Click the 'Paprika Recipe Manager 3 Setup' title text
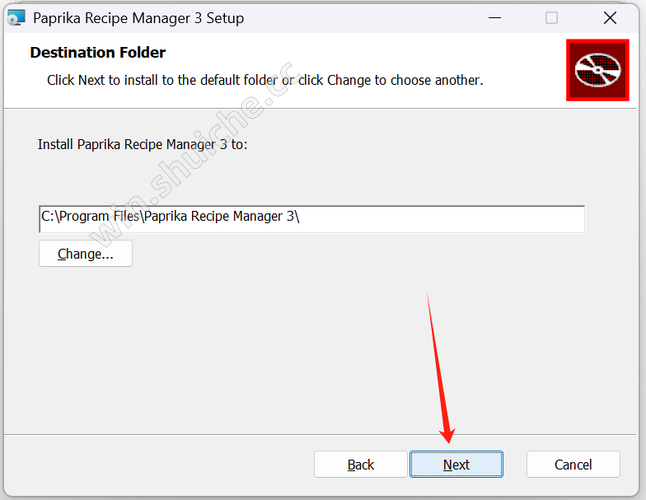The width and height of the screenshot is (646, 500). click(138, 18)
